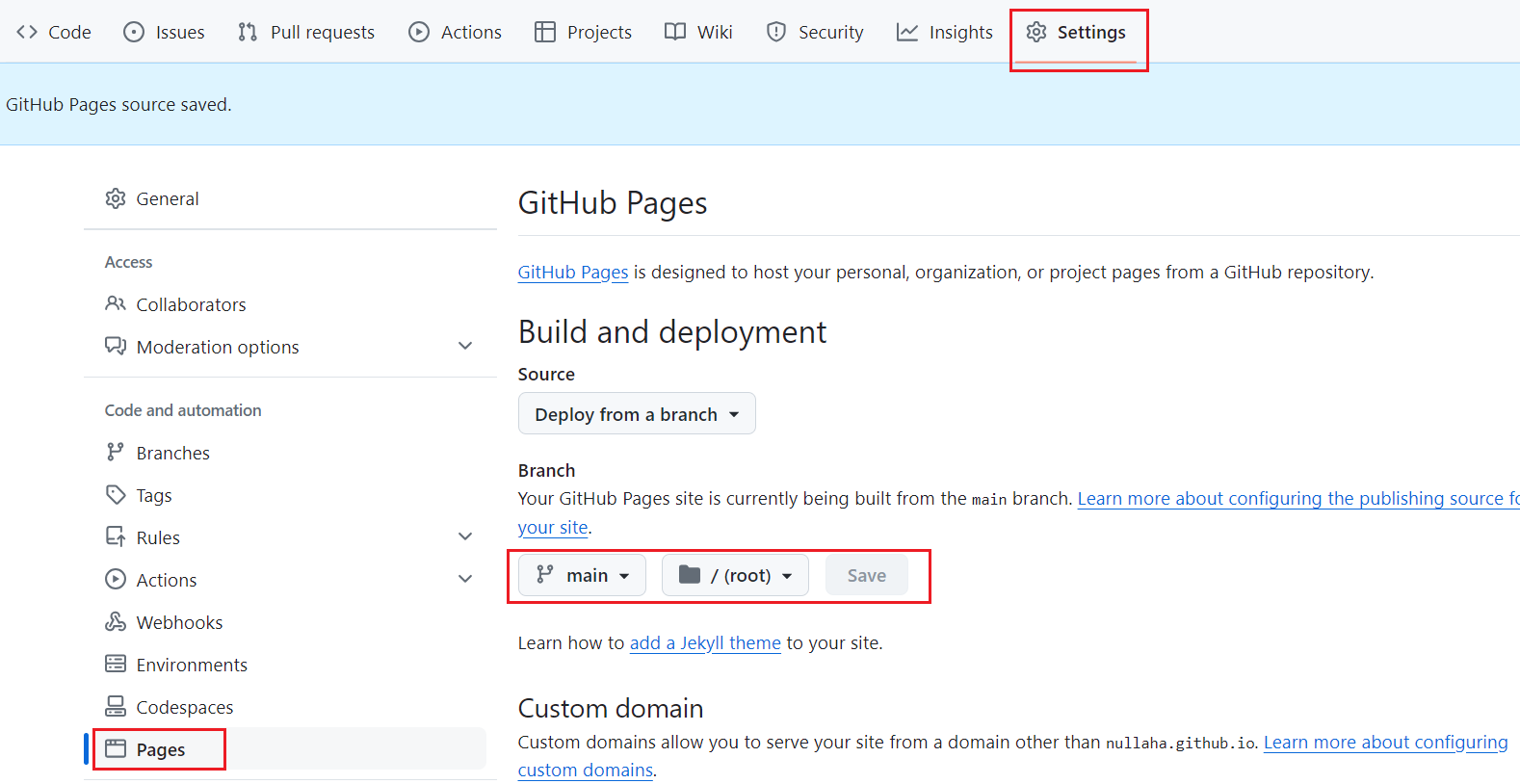Click the Build and deployment heading

coord(672,332)
